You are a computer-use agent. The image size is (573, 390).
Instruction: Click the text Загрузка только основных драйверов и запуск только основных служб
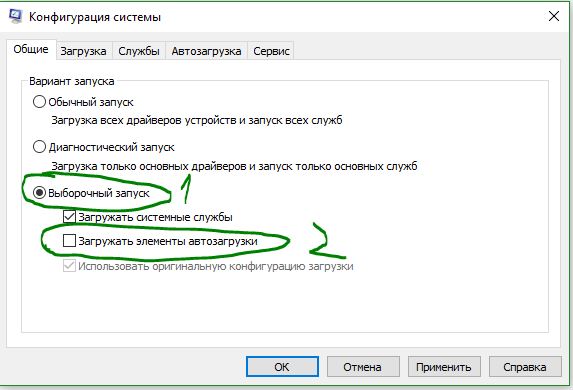click(234, 166)
